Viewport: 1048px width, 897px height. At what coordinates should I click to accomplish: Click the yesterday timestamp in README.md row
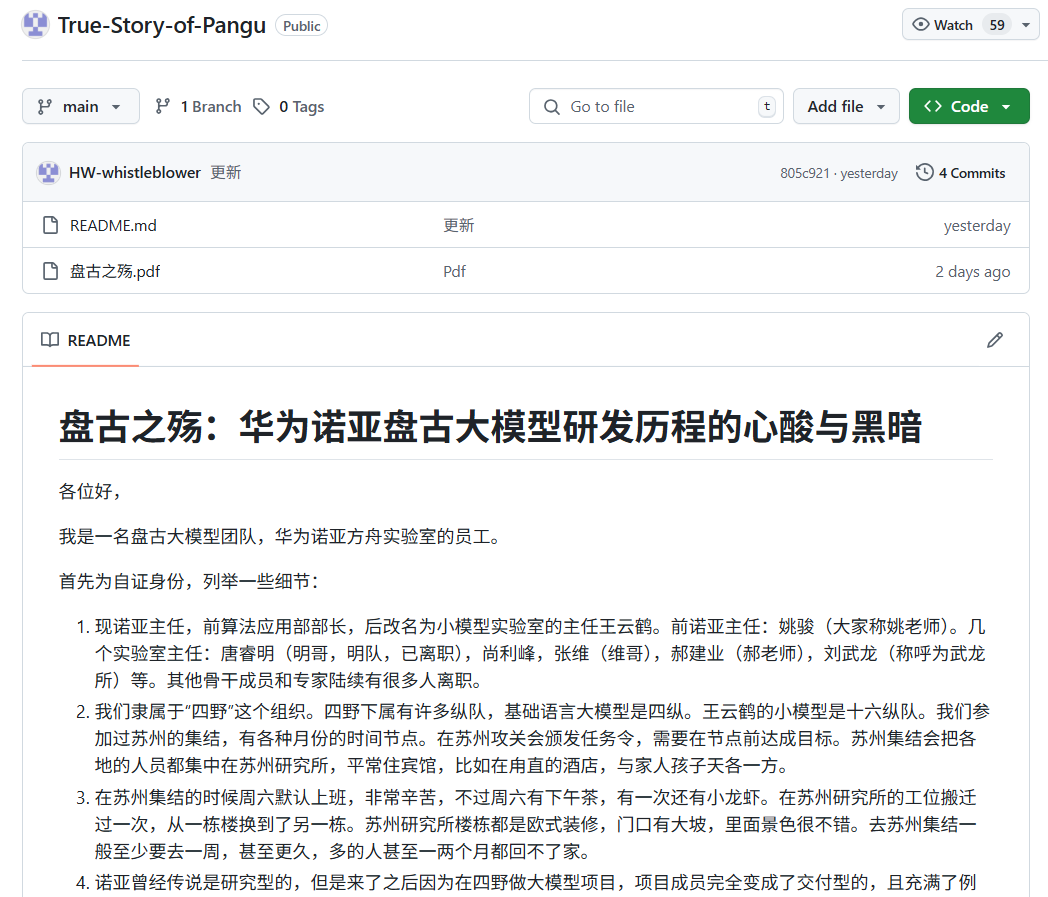(976, 226)
